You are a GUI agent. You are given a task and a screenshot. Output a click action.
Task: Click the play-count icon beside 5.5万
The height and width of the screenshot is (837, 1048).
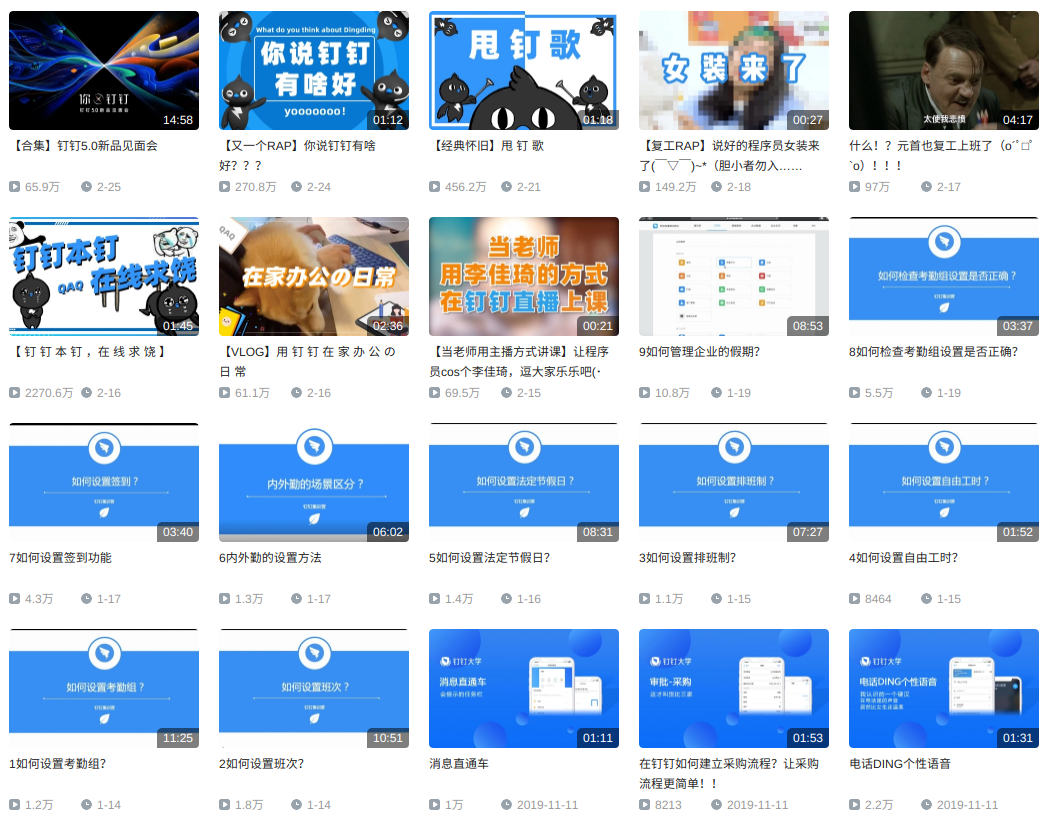point(854,392)
